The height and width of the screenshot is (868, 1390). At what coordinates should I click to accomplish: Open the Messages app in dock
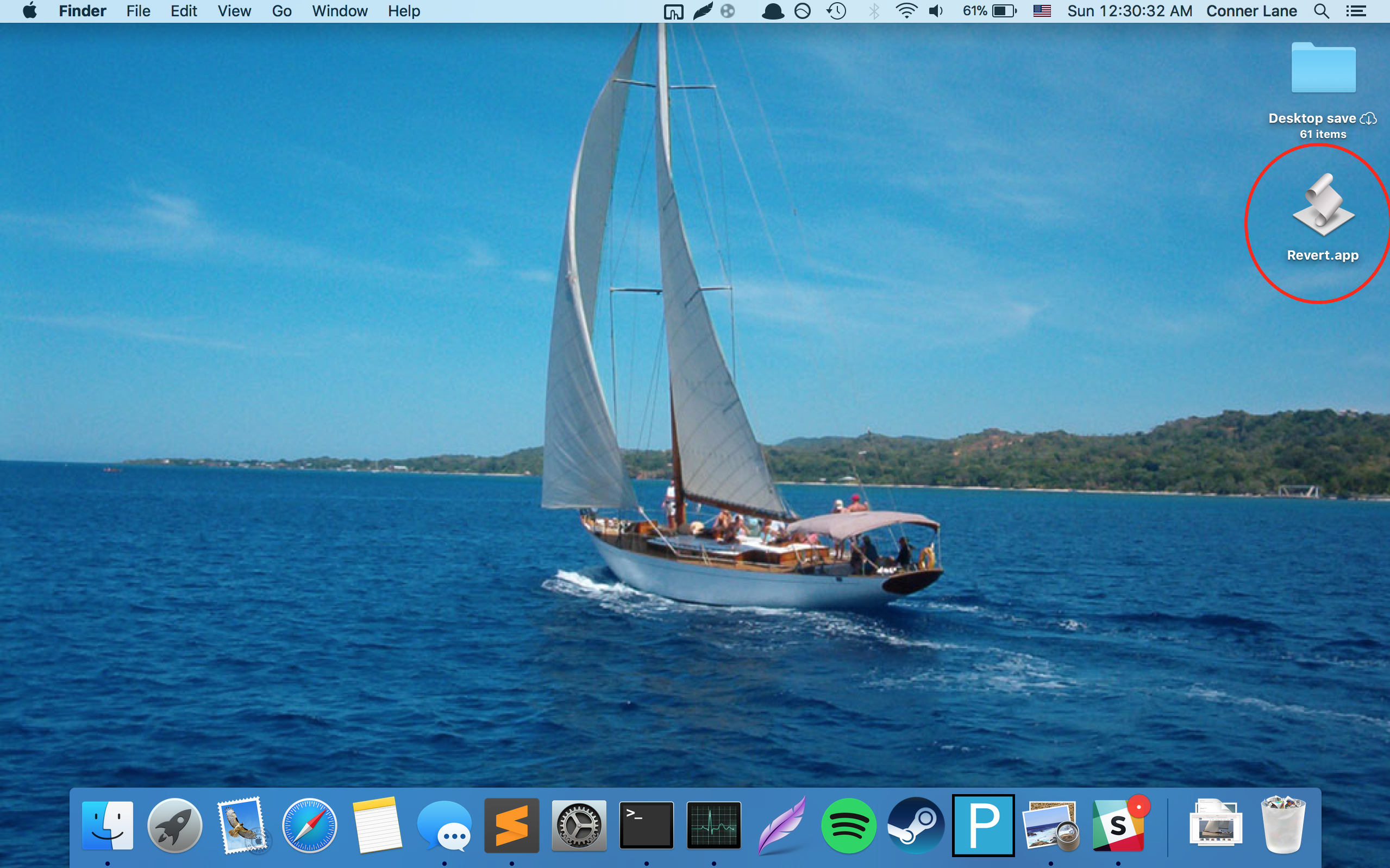pyautogui.click(x=444, y=826)
